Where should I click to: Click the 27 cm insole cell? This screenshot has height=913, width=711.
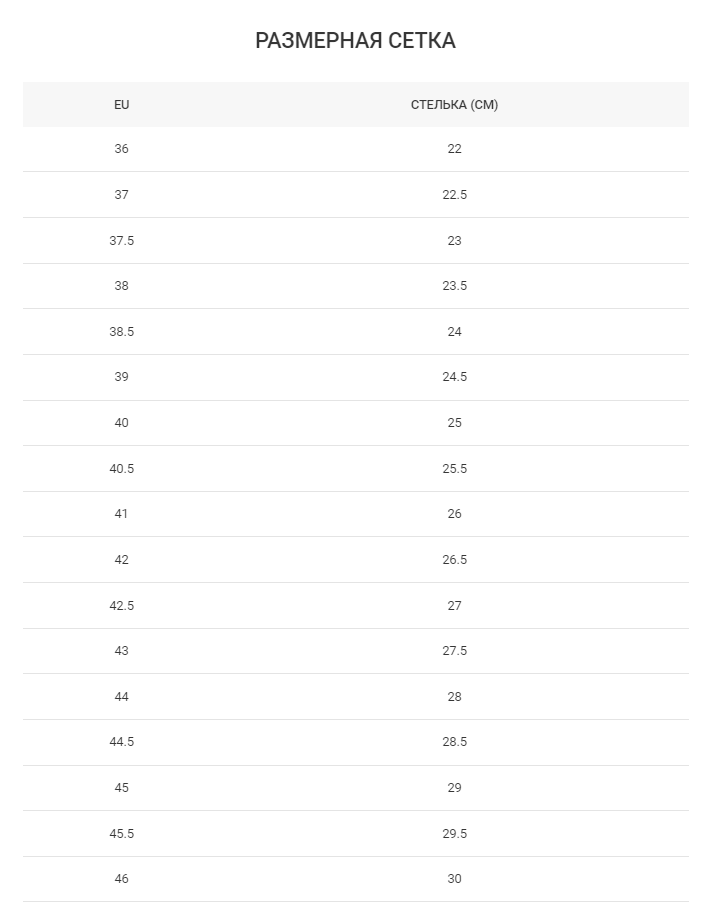coord(454,606)
